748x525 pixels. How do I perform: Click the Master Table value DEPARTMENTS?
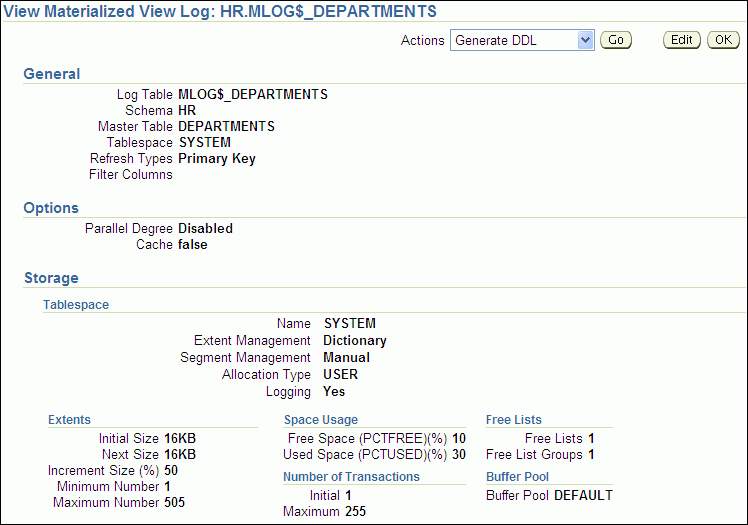point(226,126)
